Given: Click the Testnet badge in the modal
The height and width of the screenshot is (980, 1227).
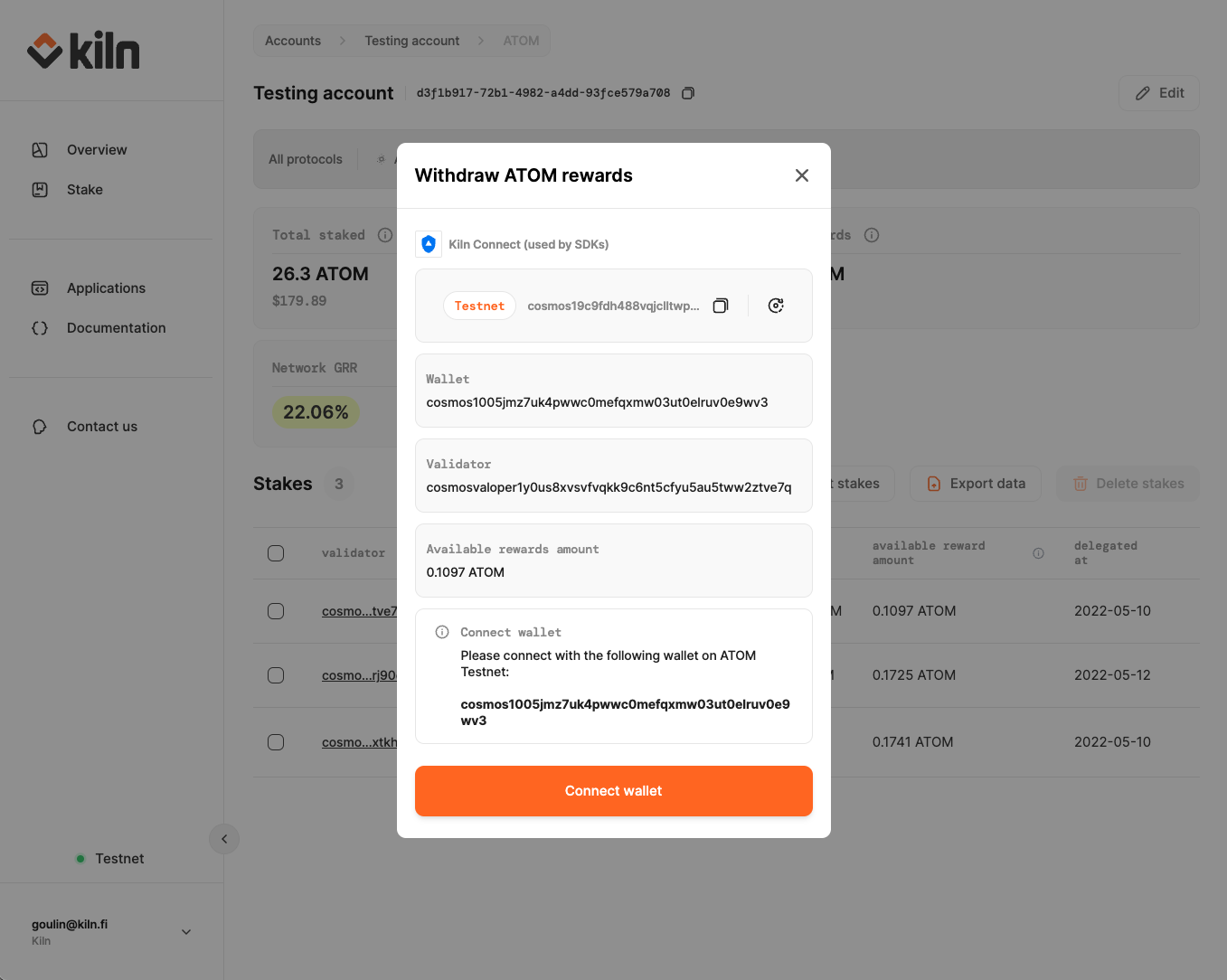Looking at the screenshot, I should [479, 306].
